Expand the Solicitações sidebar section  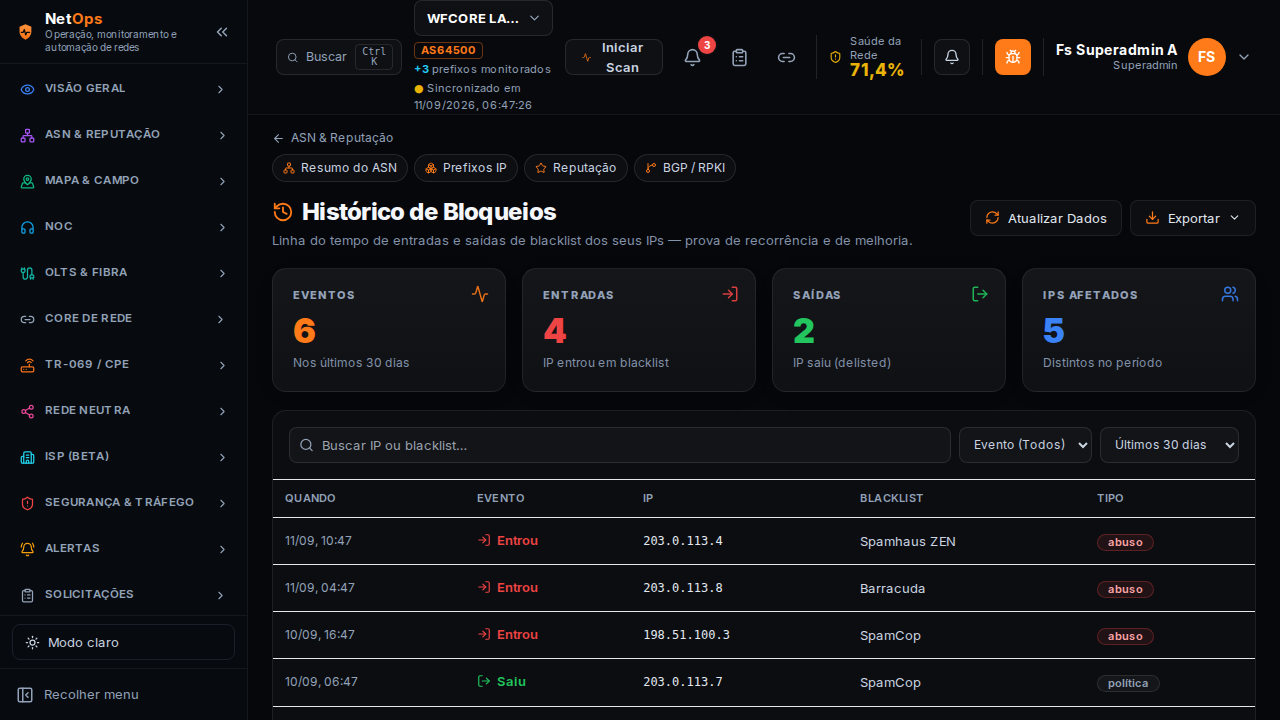pyautogui.click(x=123, y=595)
